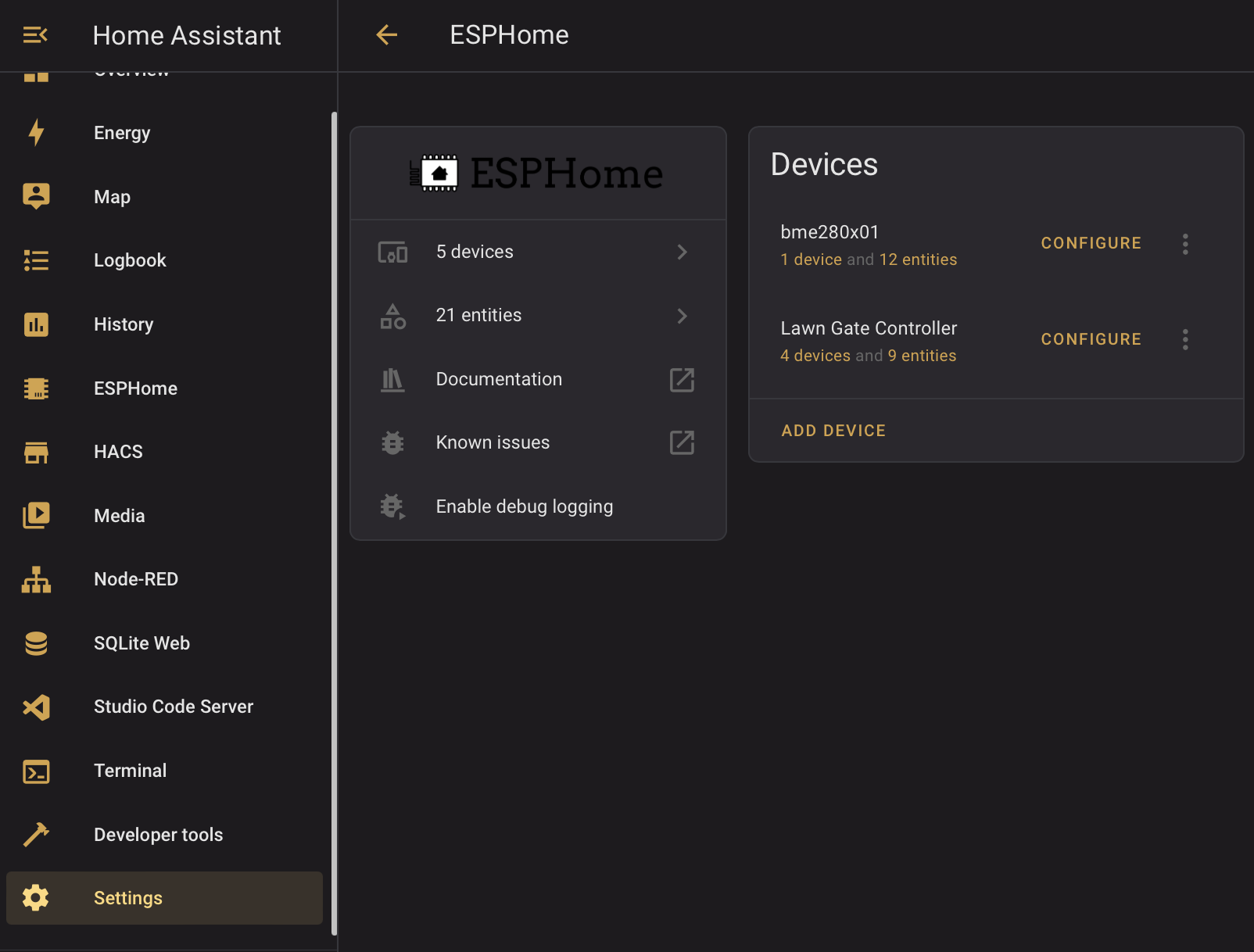
Task: Collapse the sidebar with the hamburger toggle
Action: click(x=35, y=35)
